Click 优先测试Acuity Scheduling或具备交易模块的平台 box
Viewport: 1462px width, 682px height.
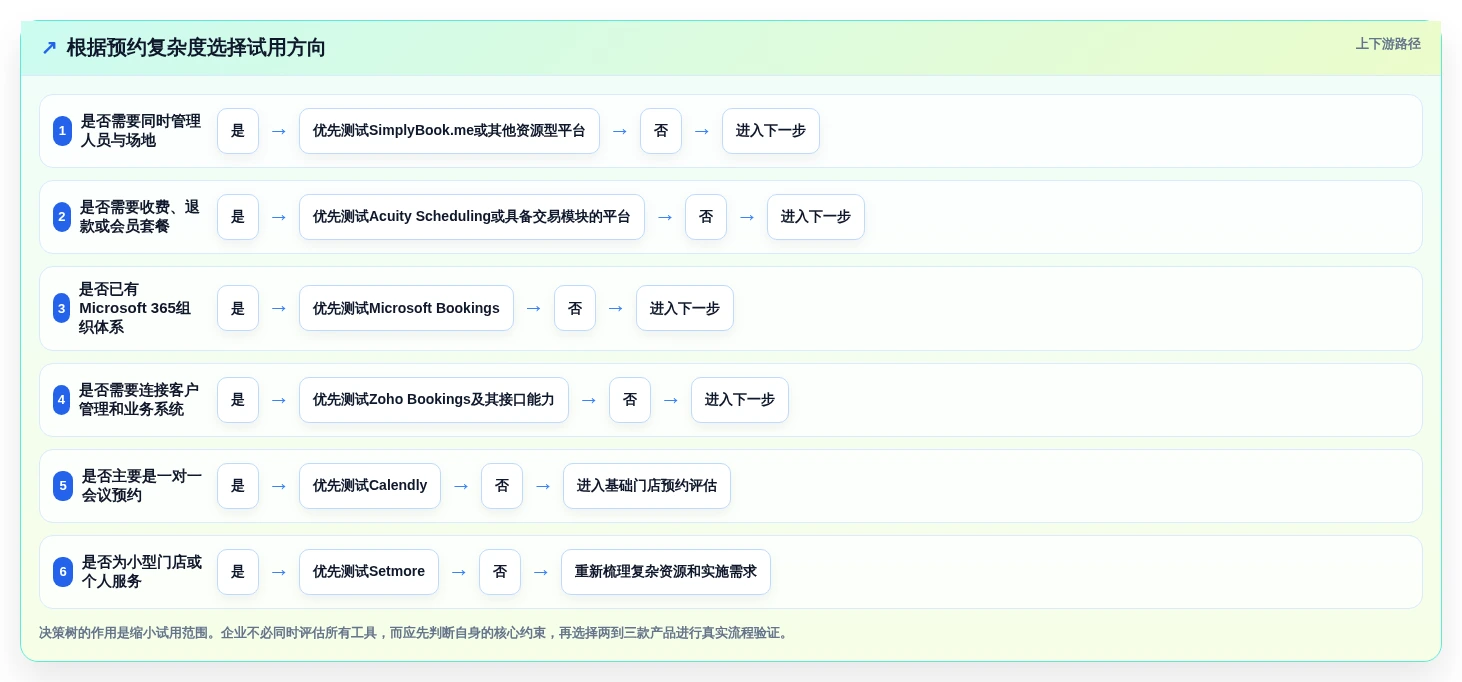tap(472, 217)
